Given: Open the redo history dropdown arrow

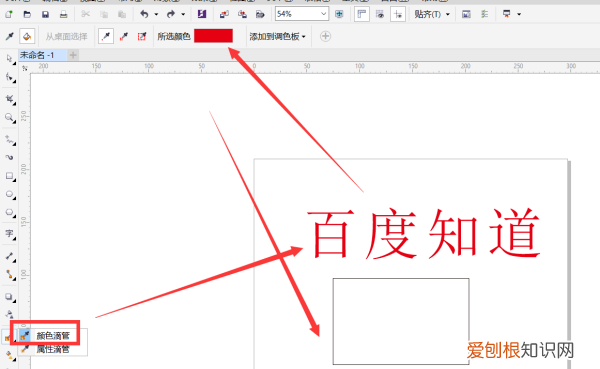Looking at the screenshot, I should pyautogui.click(x=183, y=15).
